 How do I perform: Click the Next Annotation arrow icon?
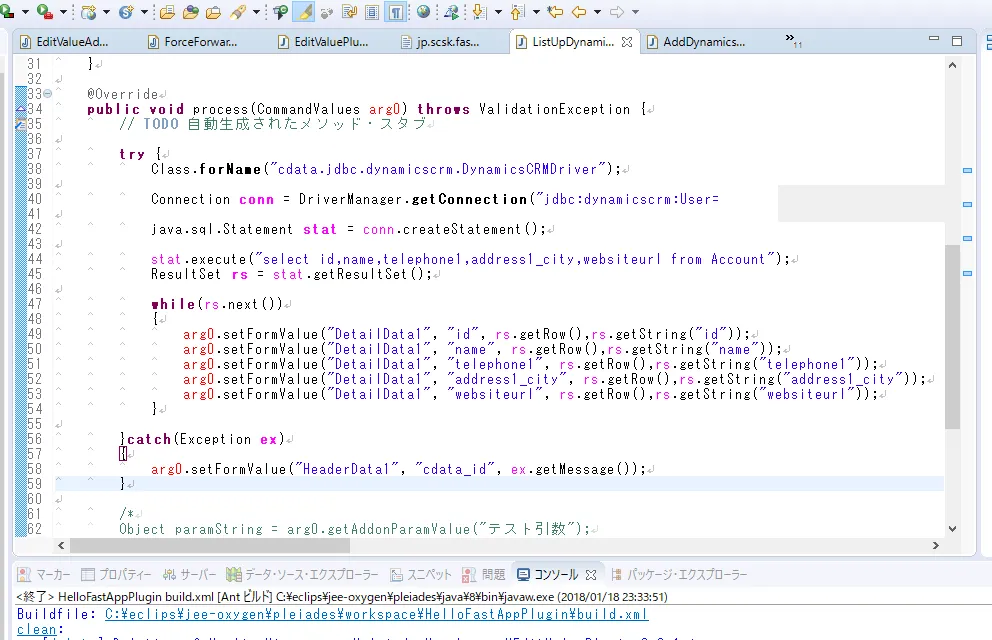[479, 12]
